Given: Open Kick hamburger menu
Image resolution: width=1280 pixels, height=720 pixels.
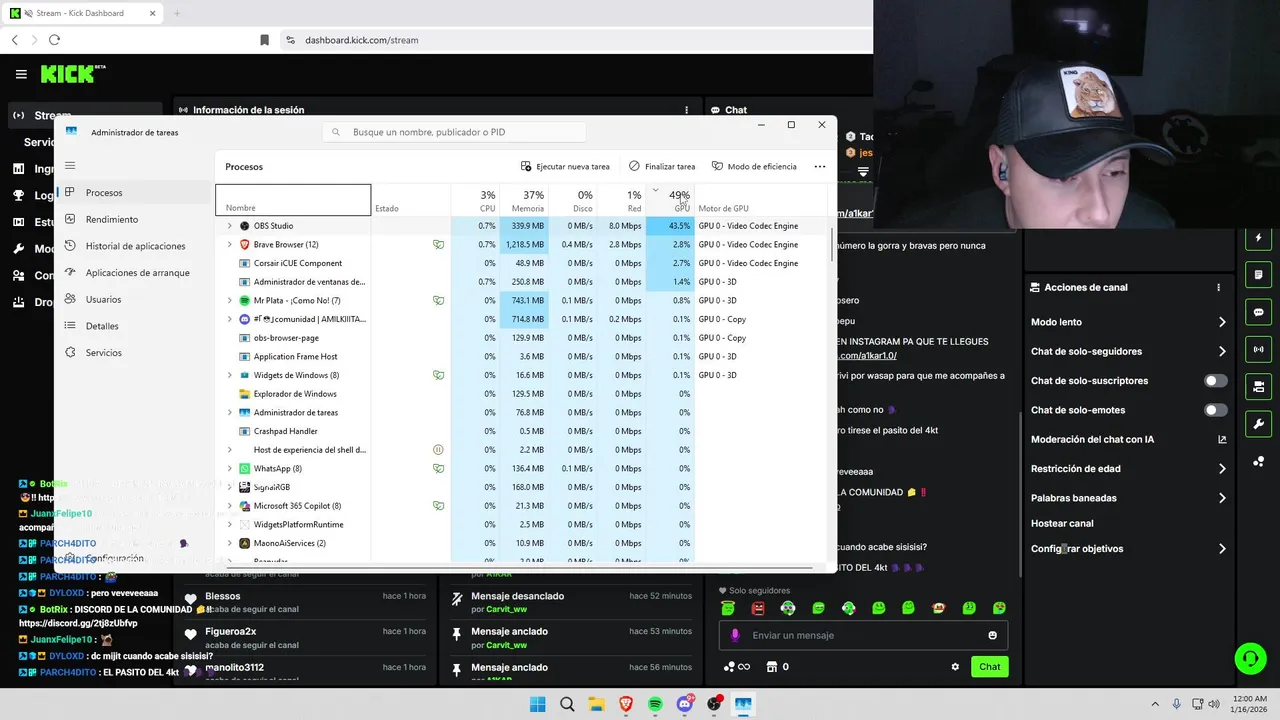Looking at the screenshot, I should (x=21, y=74).
